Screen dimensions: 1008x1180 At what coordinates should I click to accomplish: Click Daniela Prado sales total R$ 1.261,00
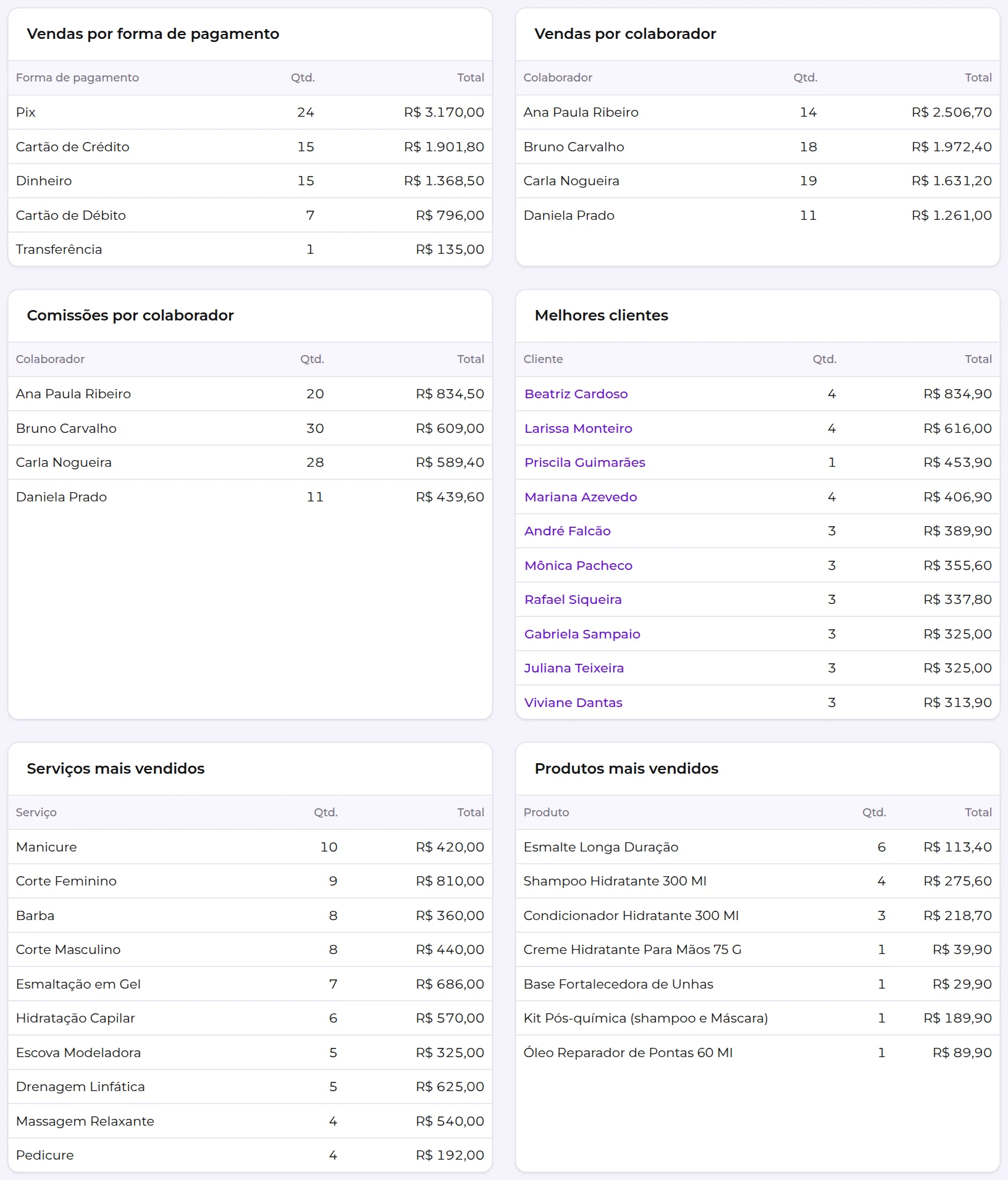pyautogui.click(x=952, y=215)
